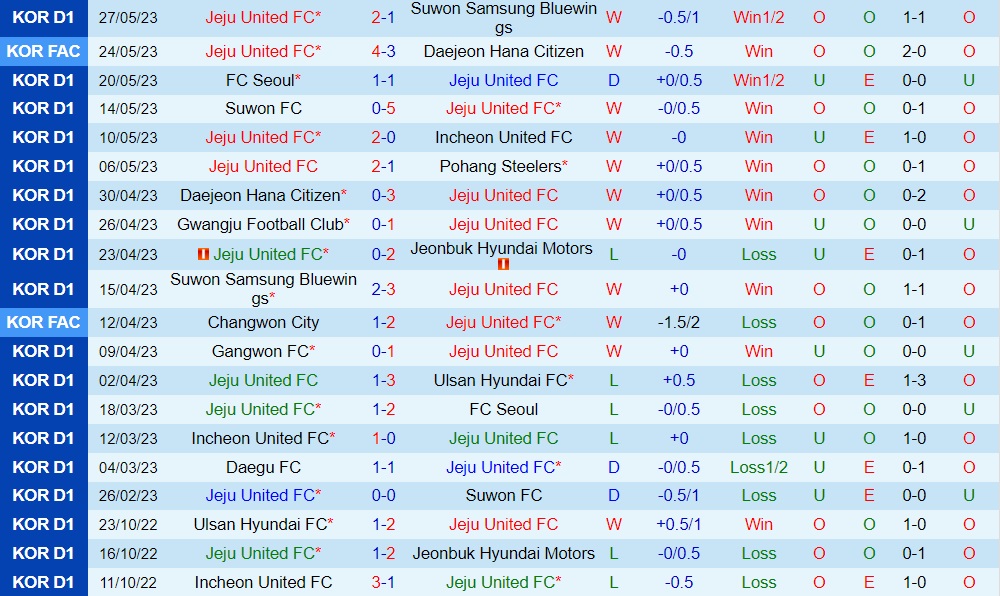Image resolution: width=1000 pixels, height=596 pixels.
Task: Select KOR D1 label on 06/05/23 row
Action: pos(44,166)
